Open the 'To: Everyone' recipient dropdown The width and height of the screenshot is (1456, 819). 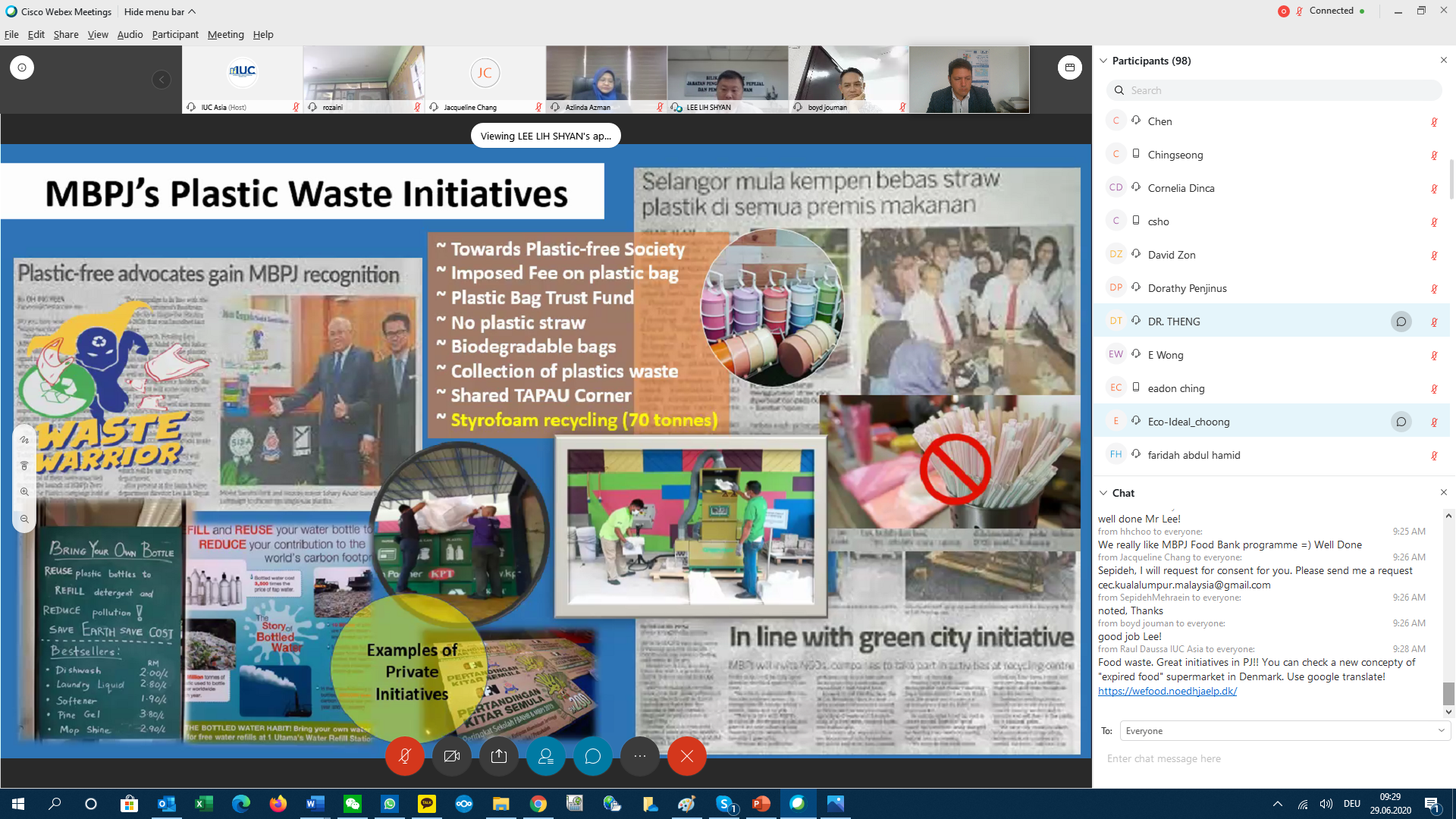click(x=1285, y=731)
